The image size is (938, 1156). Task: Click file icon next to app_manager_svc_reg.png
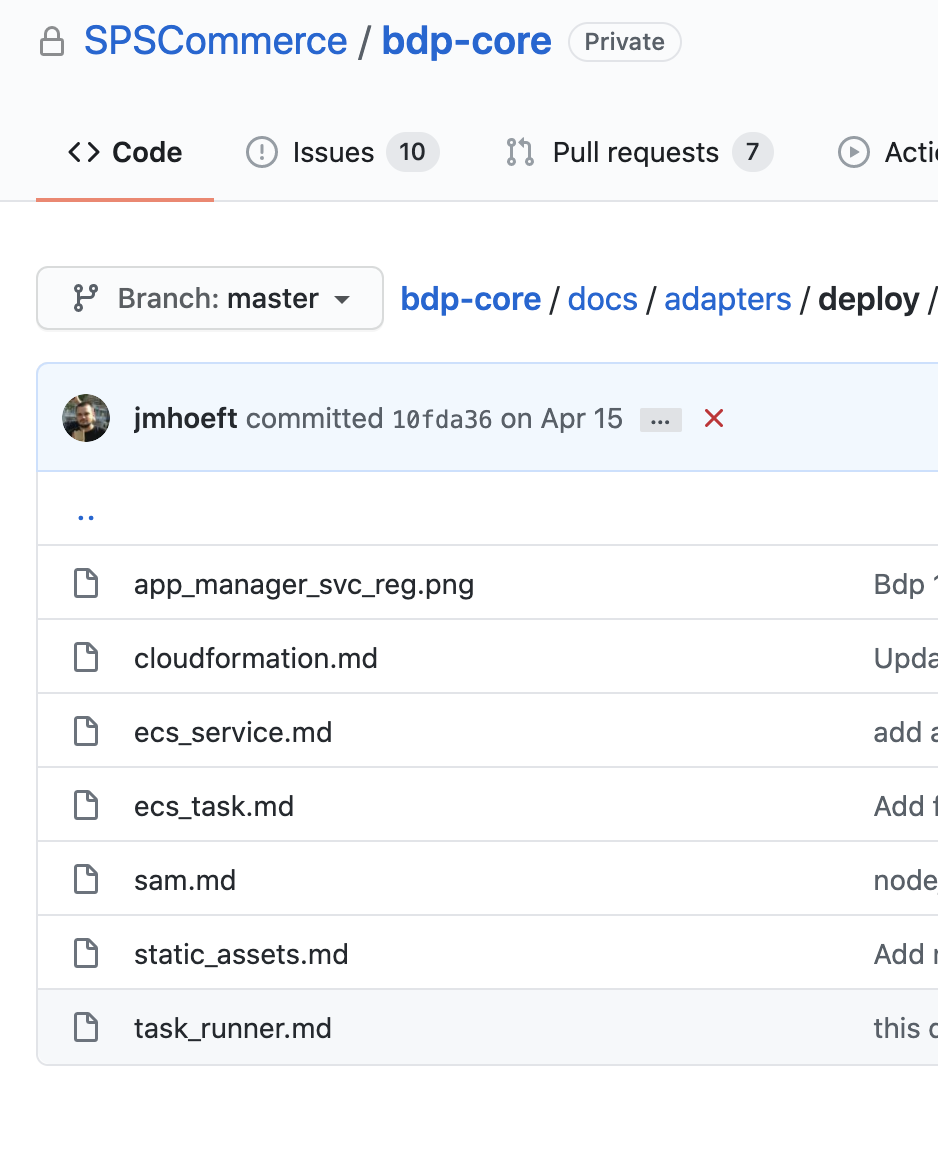[x=86, y=583]
